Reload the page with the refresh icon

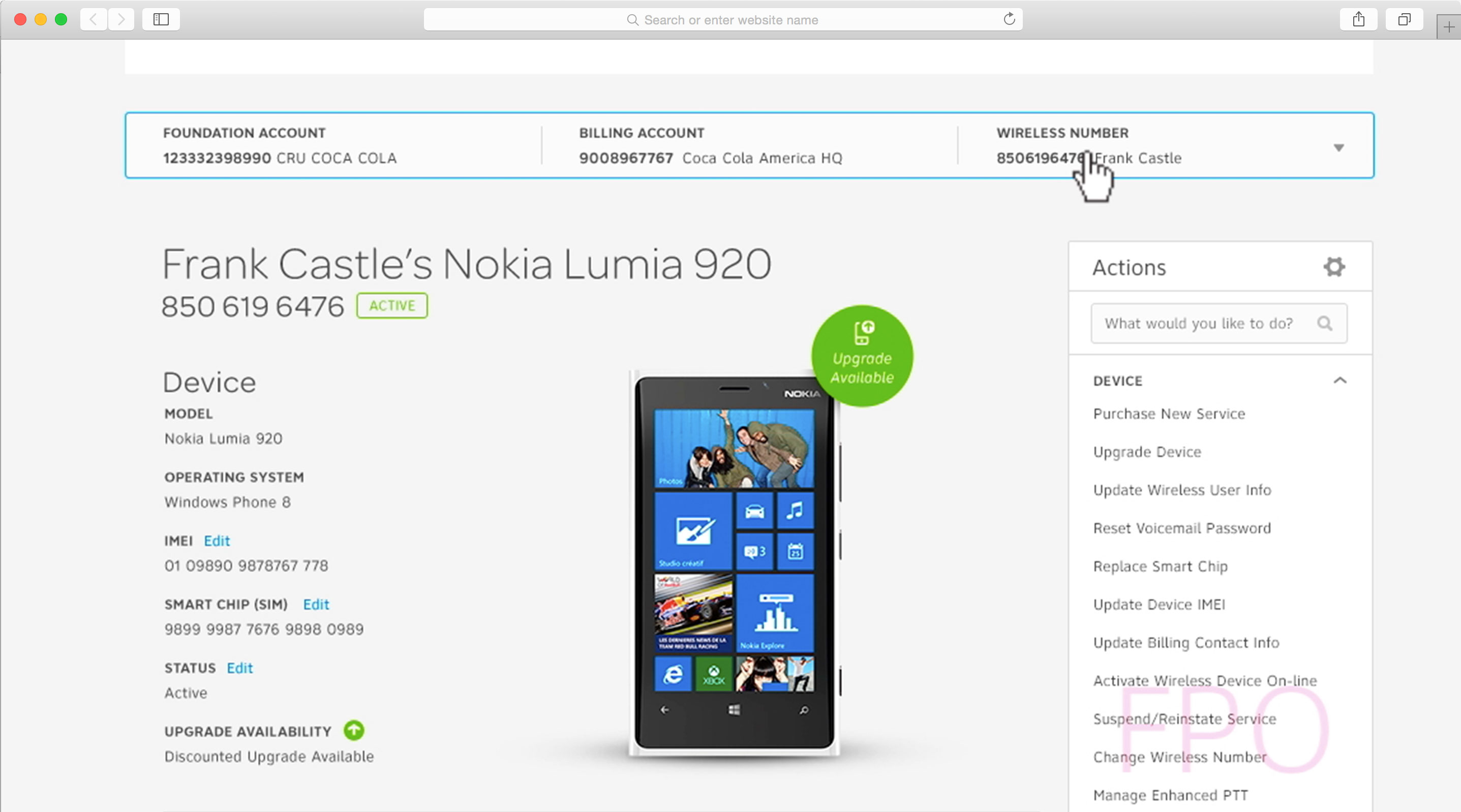tap(1009, 19)
